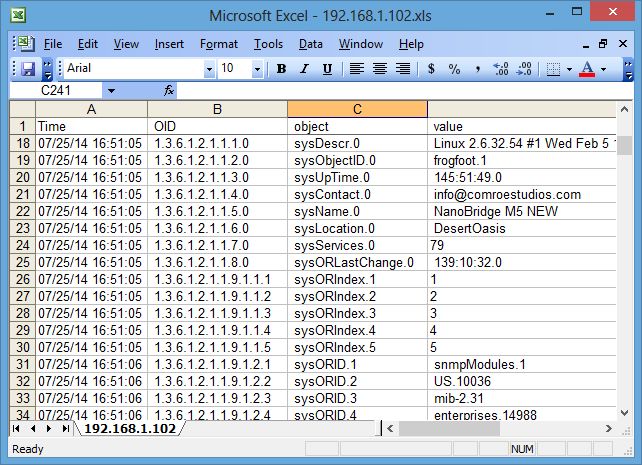
Task: Click Excel application icon in title bar
Action: tap(18, 15)
